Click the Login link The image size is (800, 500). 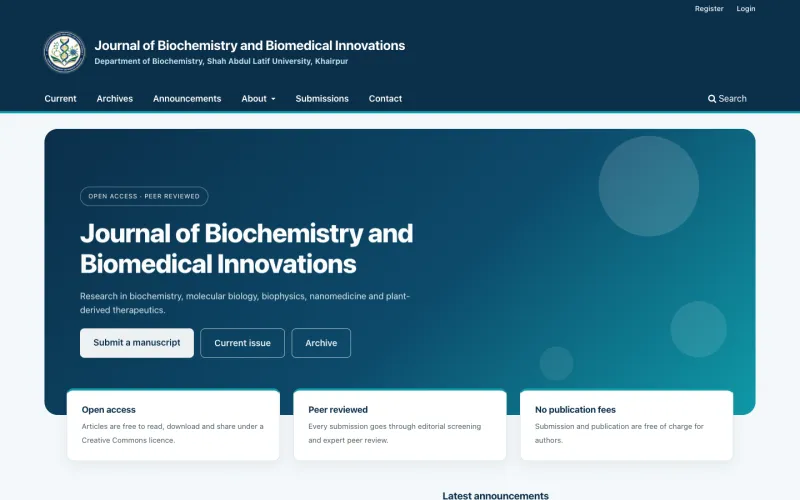tap(745, 9)
